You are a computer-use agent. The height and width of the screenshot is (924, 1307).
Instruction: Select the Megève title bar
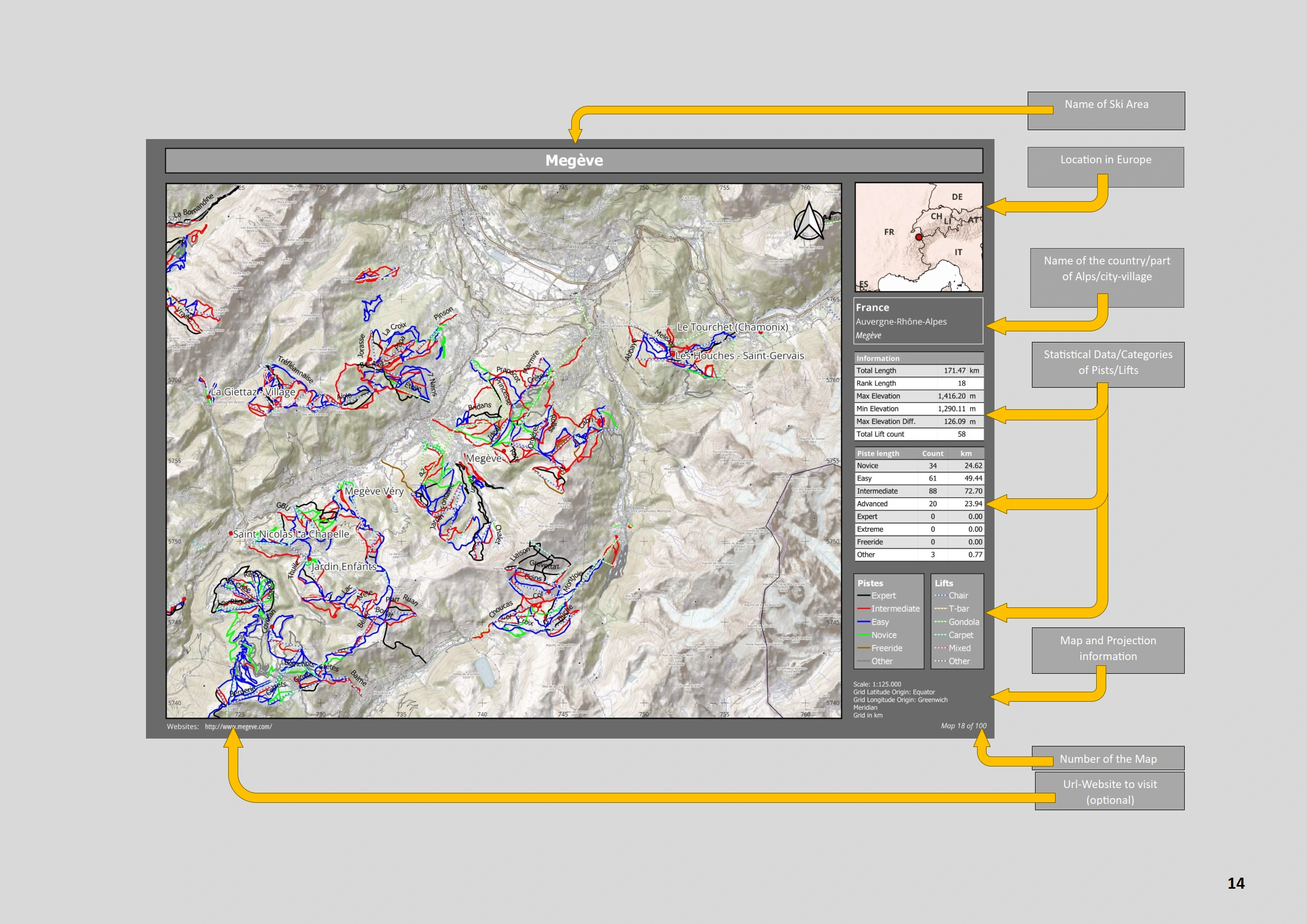point(575,161)
